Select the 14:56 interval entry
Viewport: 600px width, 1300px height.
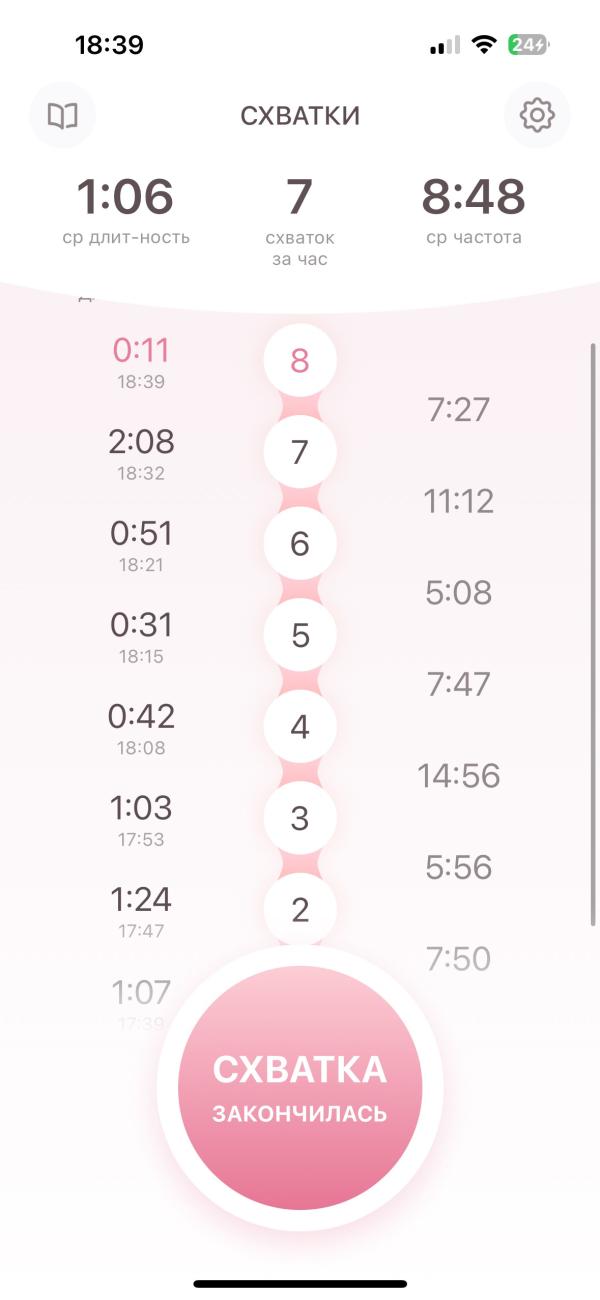[459, 776]
